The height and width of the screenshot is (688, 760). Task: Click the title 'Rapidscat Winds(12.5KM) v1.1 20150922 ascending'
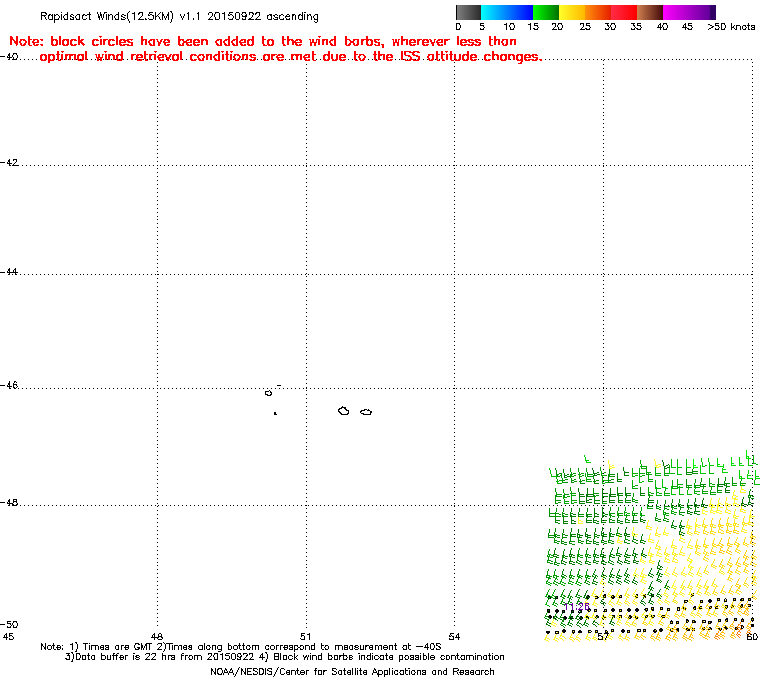pos(179,16)
